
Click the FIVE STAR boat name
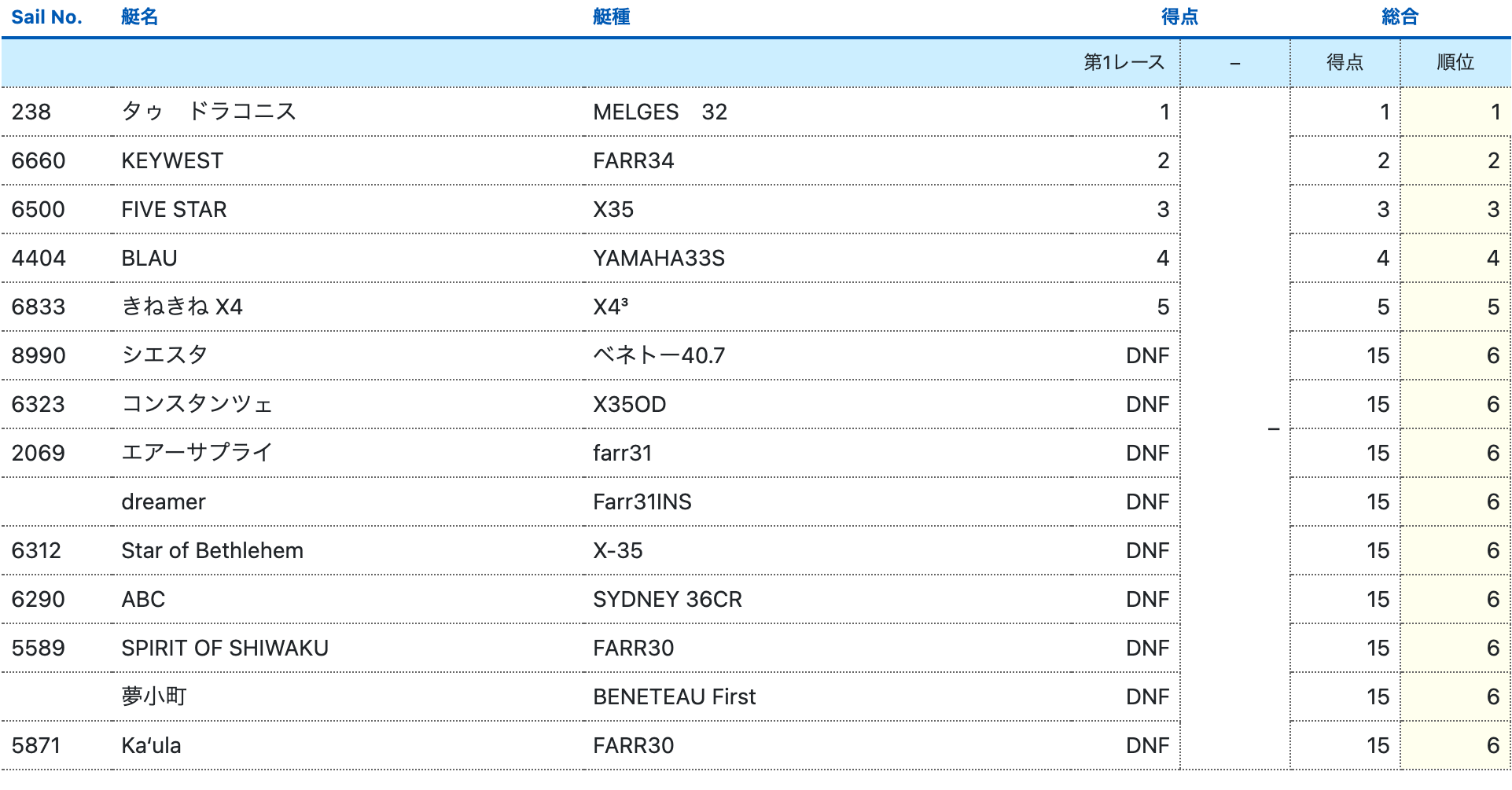(x=174, y=210)
